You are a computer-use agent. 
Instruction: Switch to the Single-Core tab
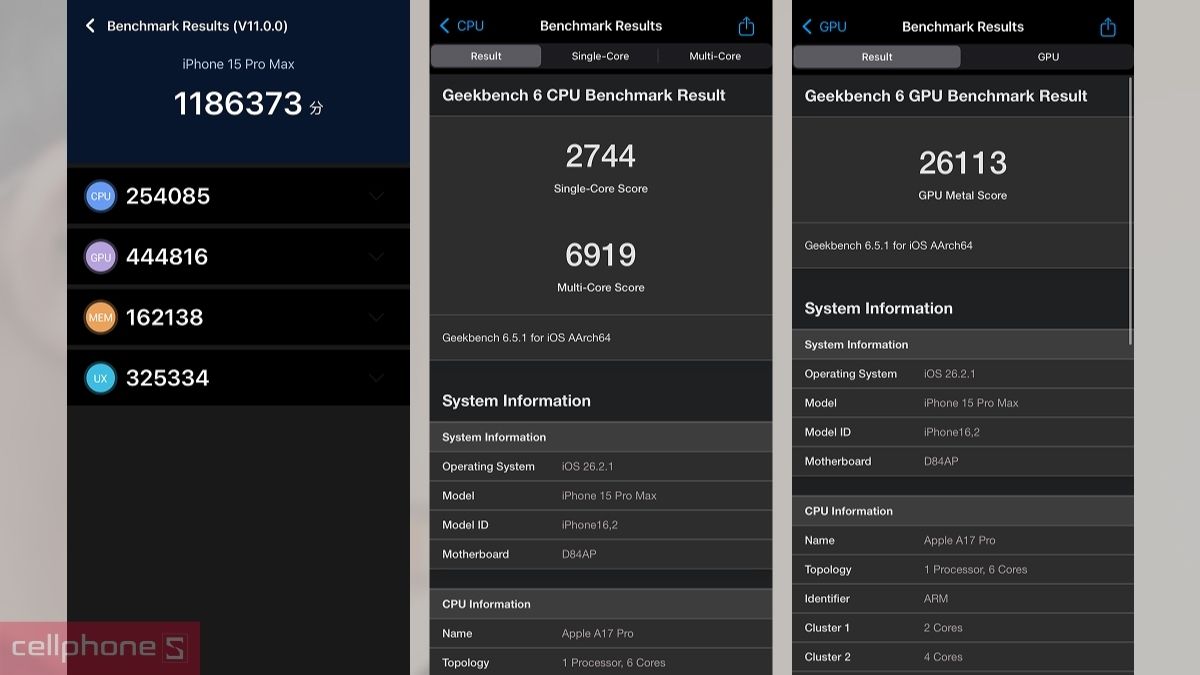600,56
